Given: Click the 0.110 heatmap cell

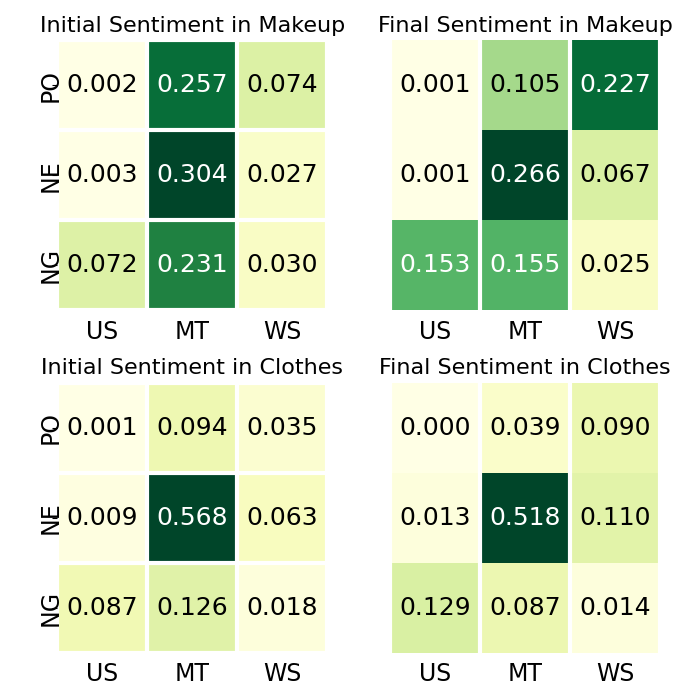Looking at the screenshot, I should click(615, 518).
